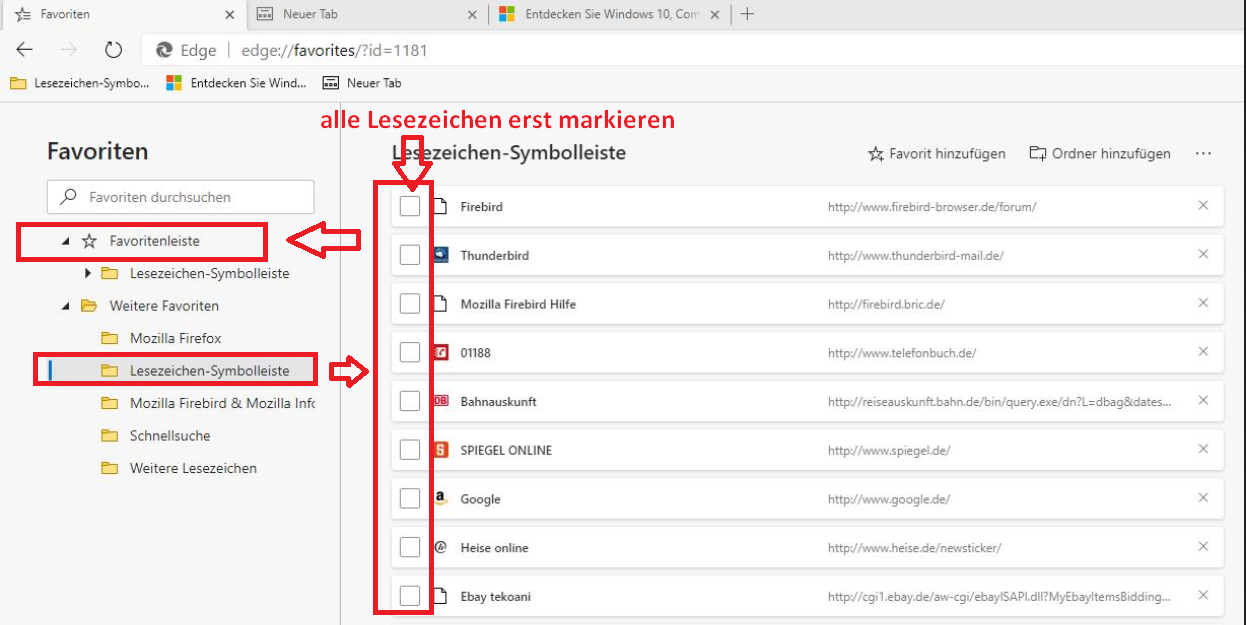The height and width of the screenshot is (625, 1246).
Task: Click Favorit hinzufügen button
Action: click(x=936, y=154)
